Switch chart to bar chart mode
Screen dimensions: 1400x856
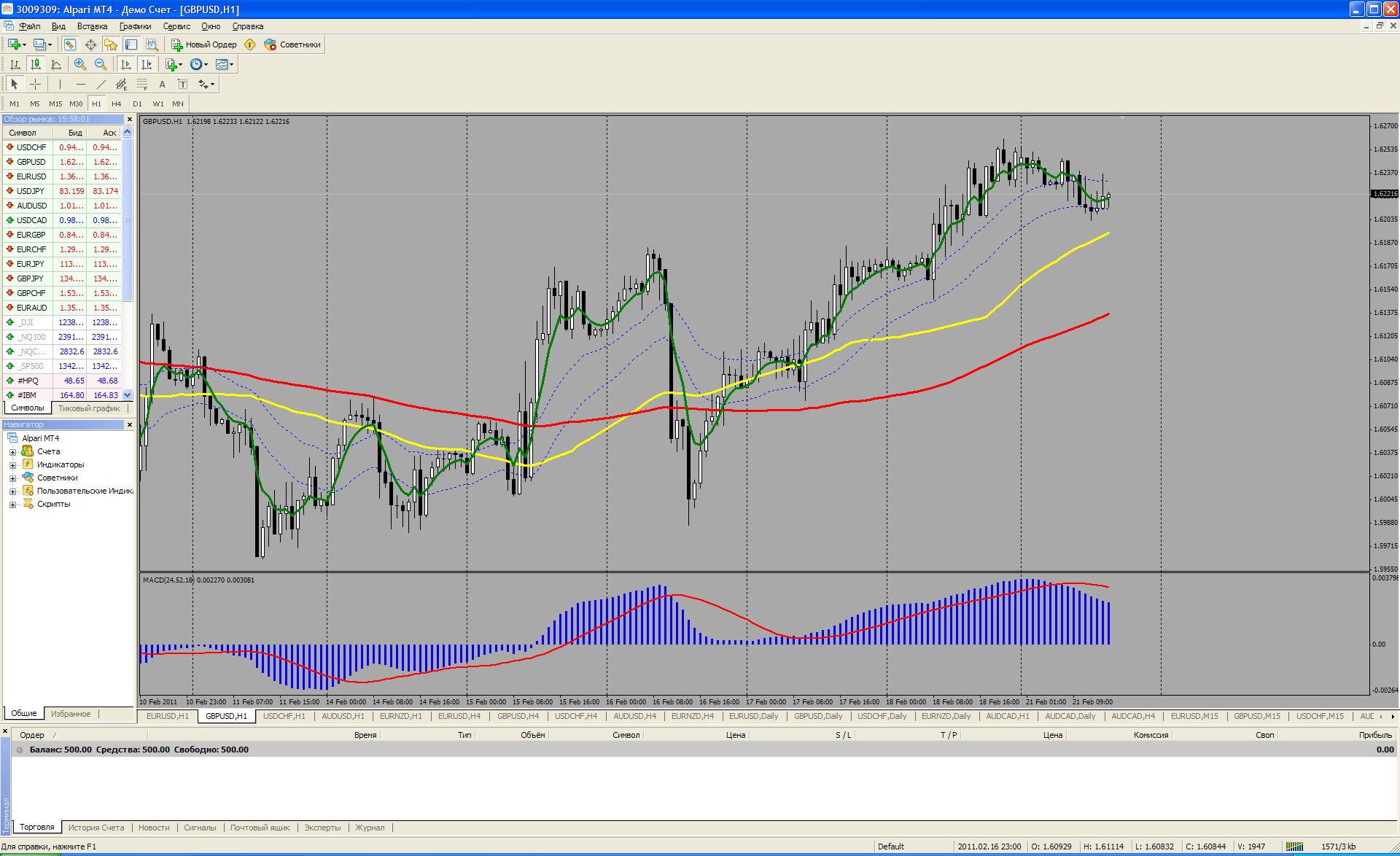pyautogui.click(x=15, y=64)
